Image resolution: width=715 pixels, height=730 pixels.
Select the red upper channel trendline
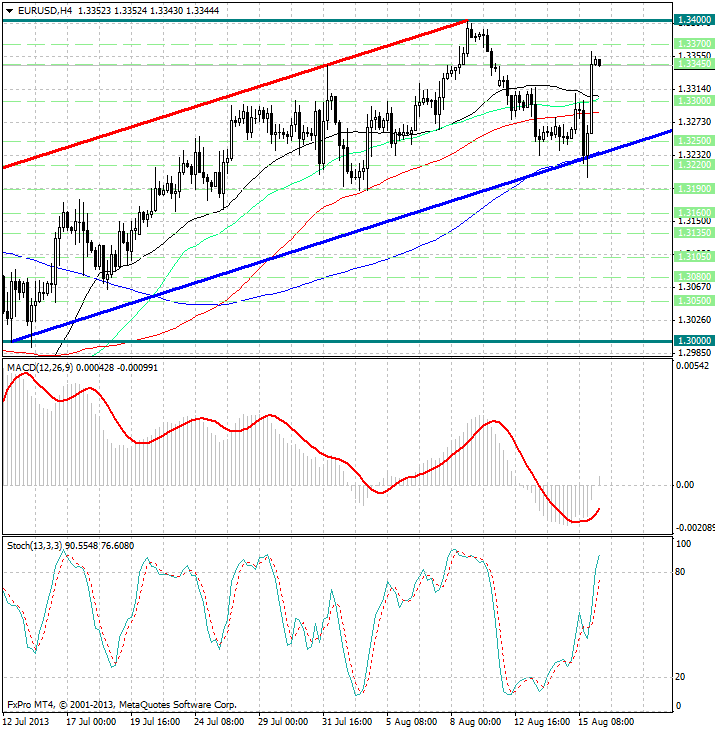(233, 95)
